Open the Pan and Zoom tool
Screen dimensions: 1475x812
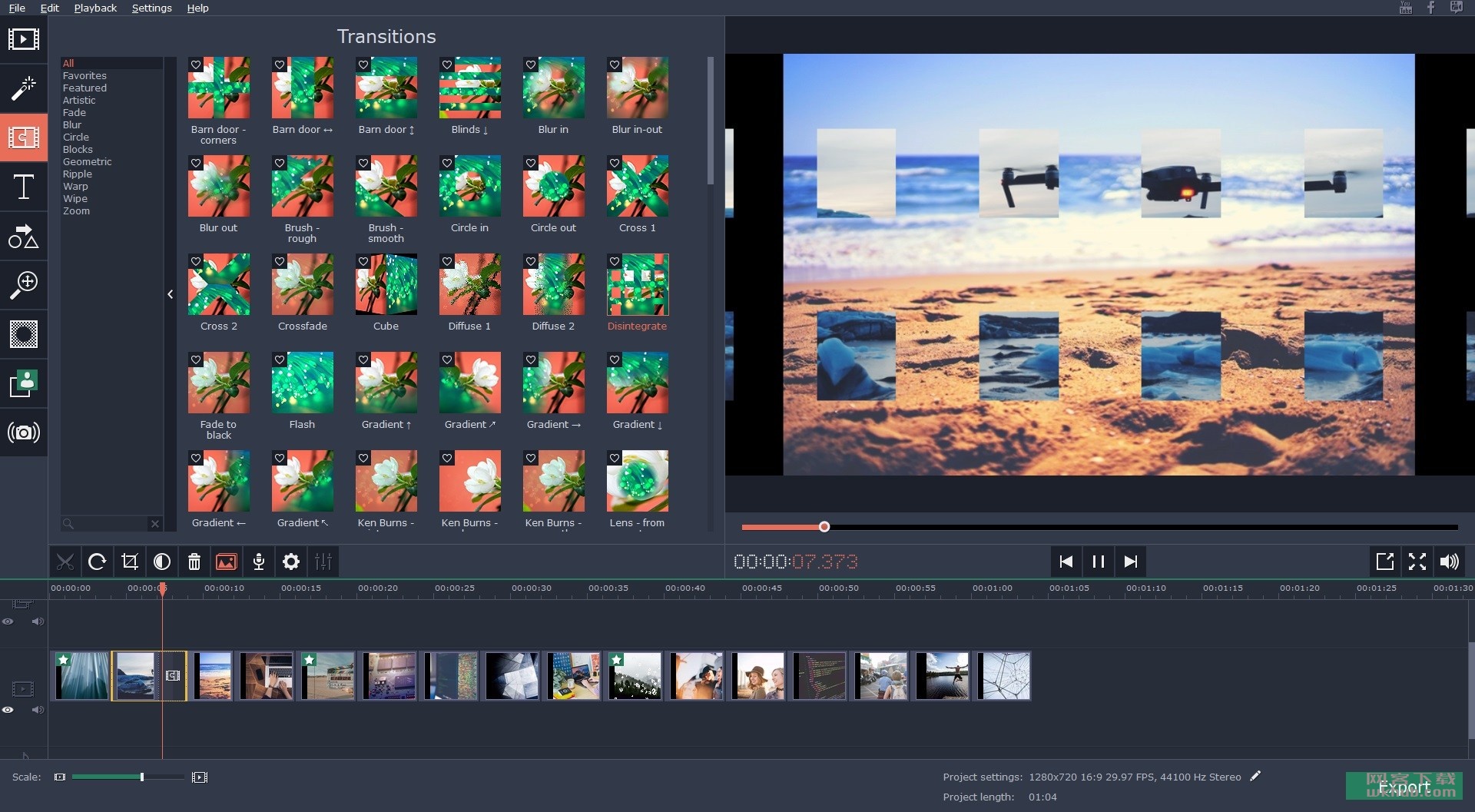tap(24, 285)
